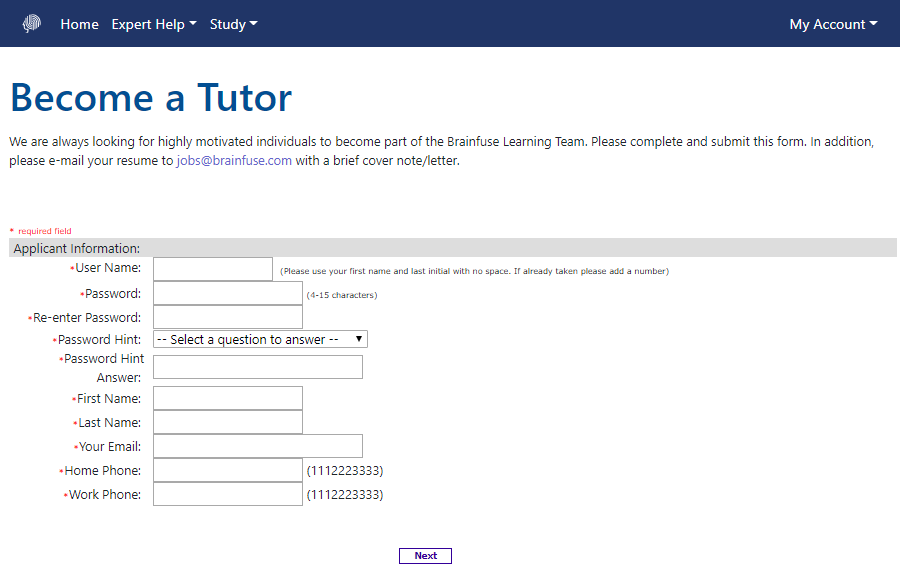The image size is (900, 578).
Task: Click the Brainfuse fingerprint logo icon
Action: click(x=32, y=24)
